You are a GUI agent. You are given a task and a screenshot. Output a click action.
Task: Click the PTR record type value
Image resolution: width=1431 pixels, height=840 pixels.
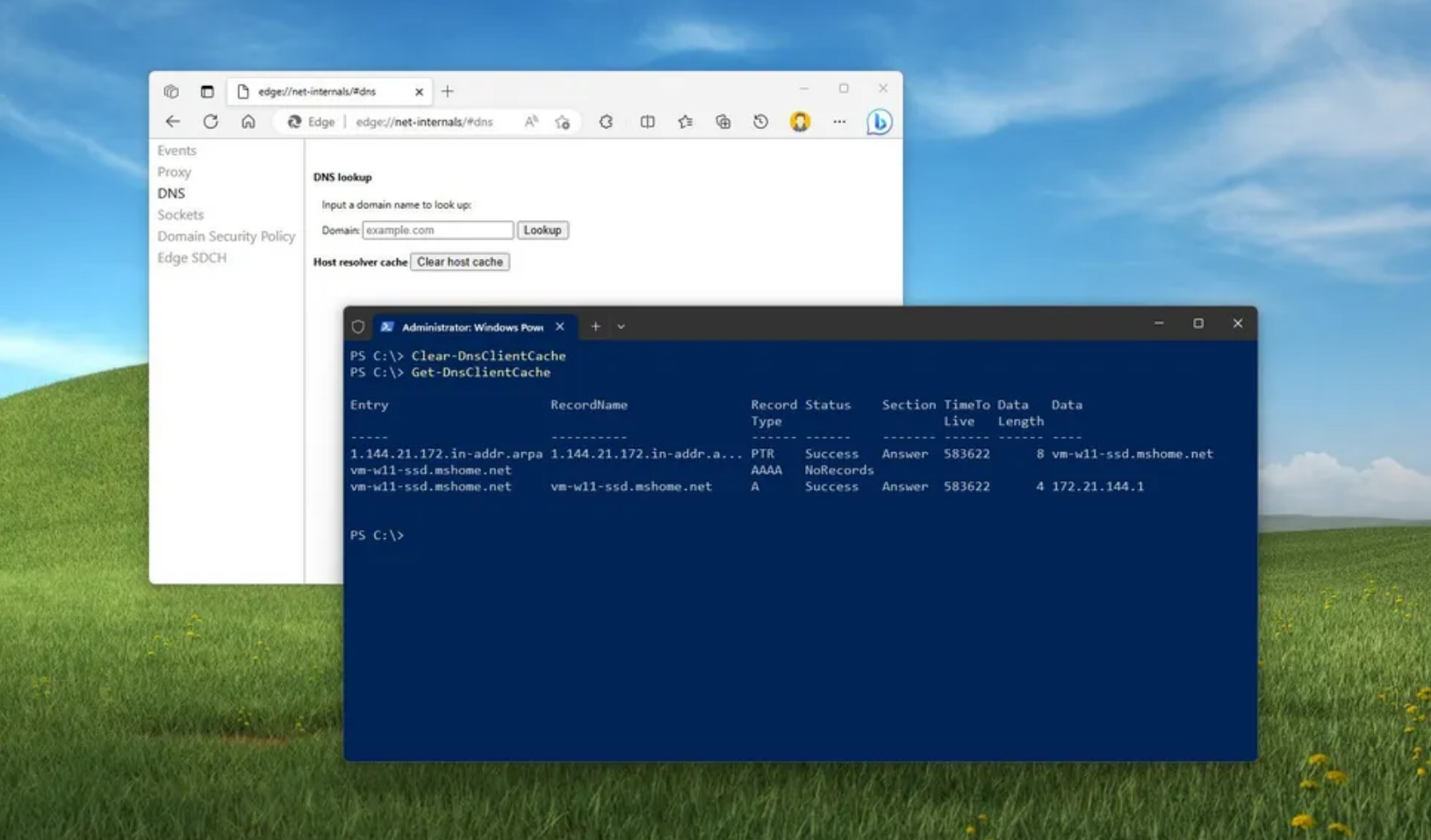(762, 454)
